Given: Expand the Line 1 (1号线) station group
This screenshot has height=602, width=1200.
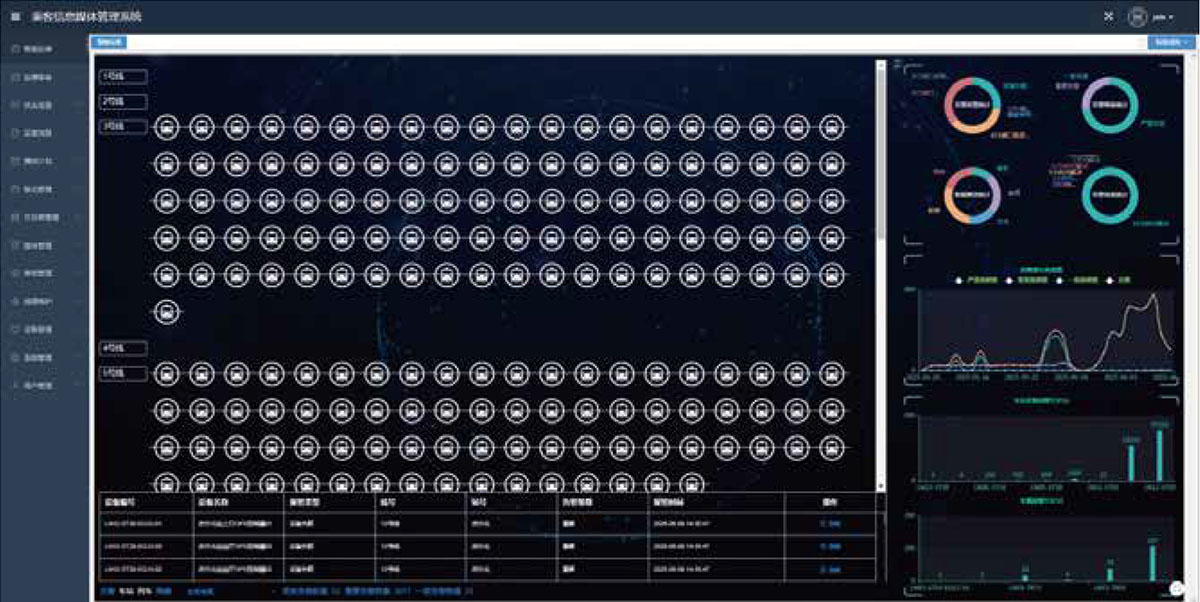Looking at the screenshot, I should (123, 76).
